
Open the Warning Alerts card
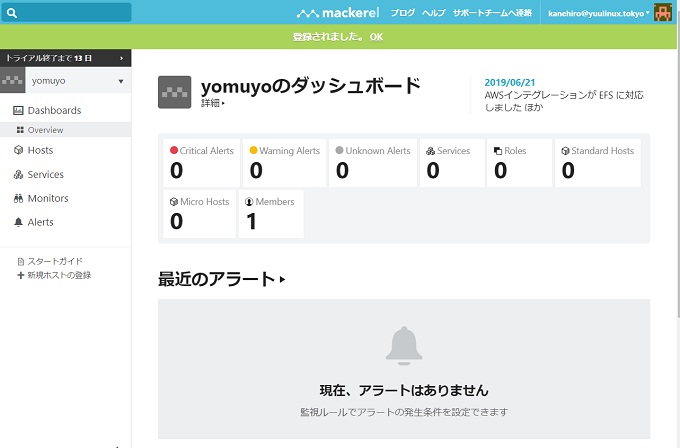[x=284, y=163]
